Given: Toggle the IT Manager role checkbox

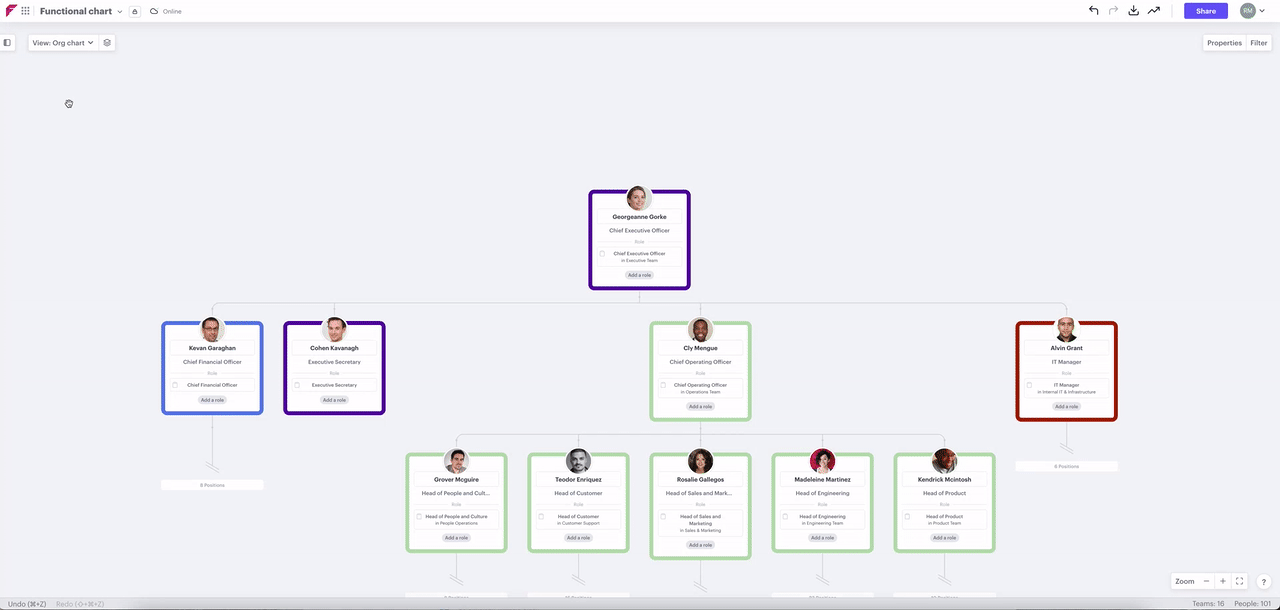Looking at the screenshot, I should pos(1029,385).
